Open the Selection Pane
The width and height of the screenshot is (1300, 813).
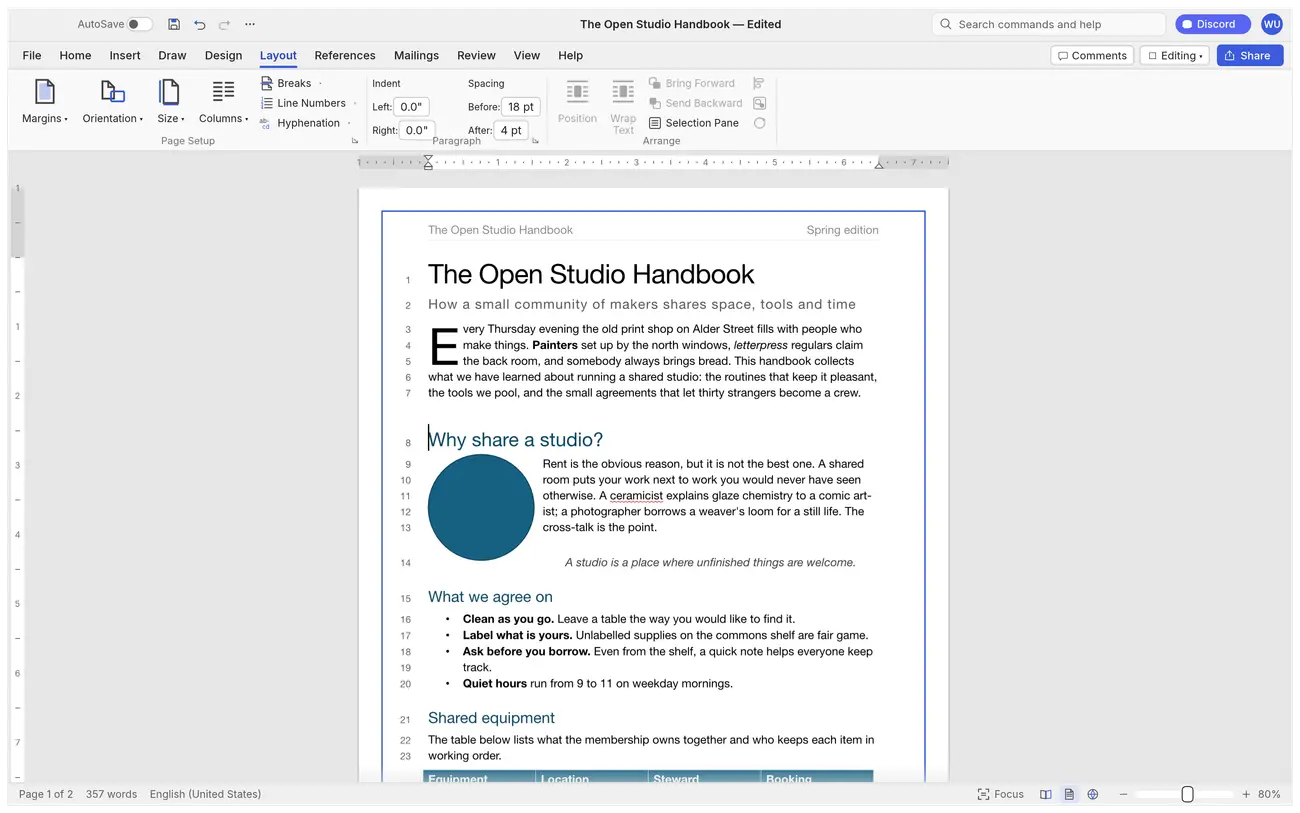pyautogui.click(x=694, y=123)
